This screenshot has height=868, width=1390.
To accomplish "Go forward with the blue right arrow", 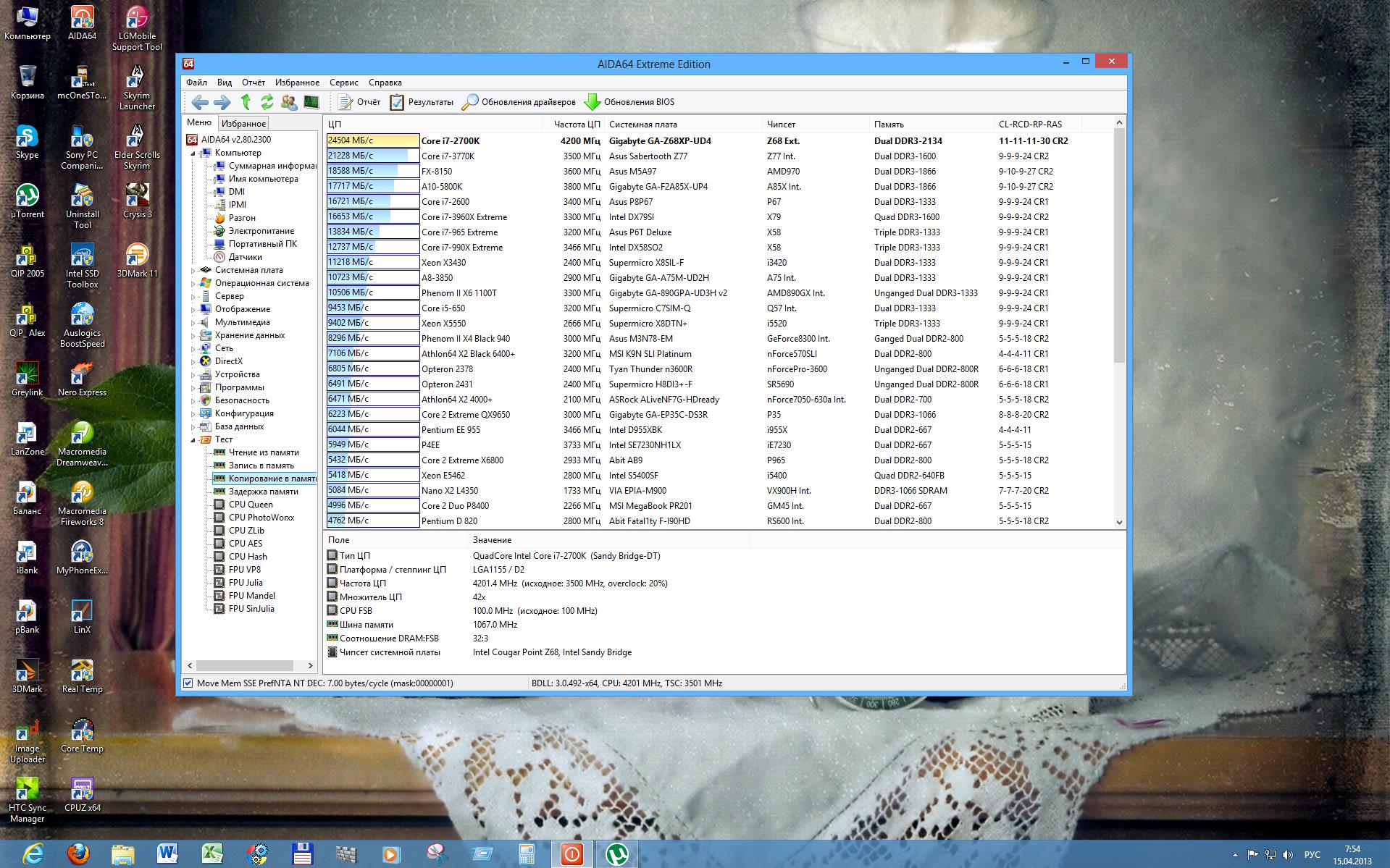I will tap(222, 102).
